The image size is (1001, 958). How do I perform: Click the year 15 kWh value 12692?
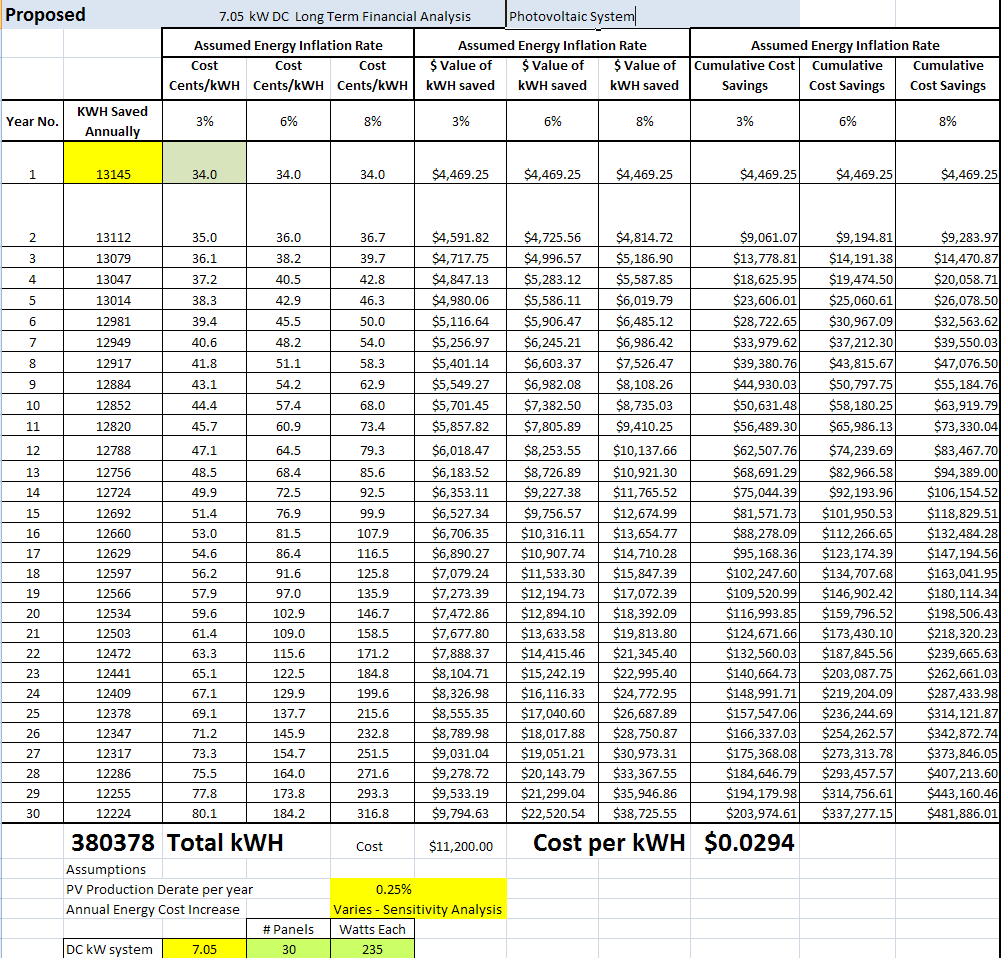(x=113, y=513)
